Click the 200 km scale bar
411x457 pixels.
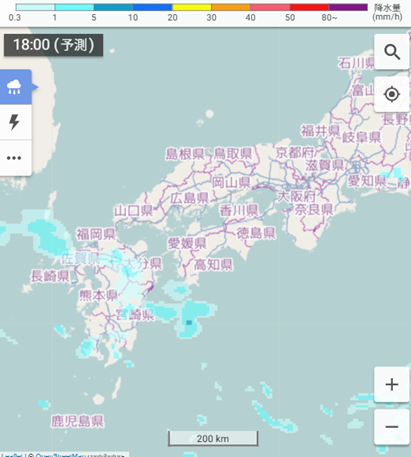pyautogui.click(x=213, y=438)
